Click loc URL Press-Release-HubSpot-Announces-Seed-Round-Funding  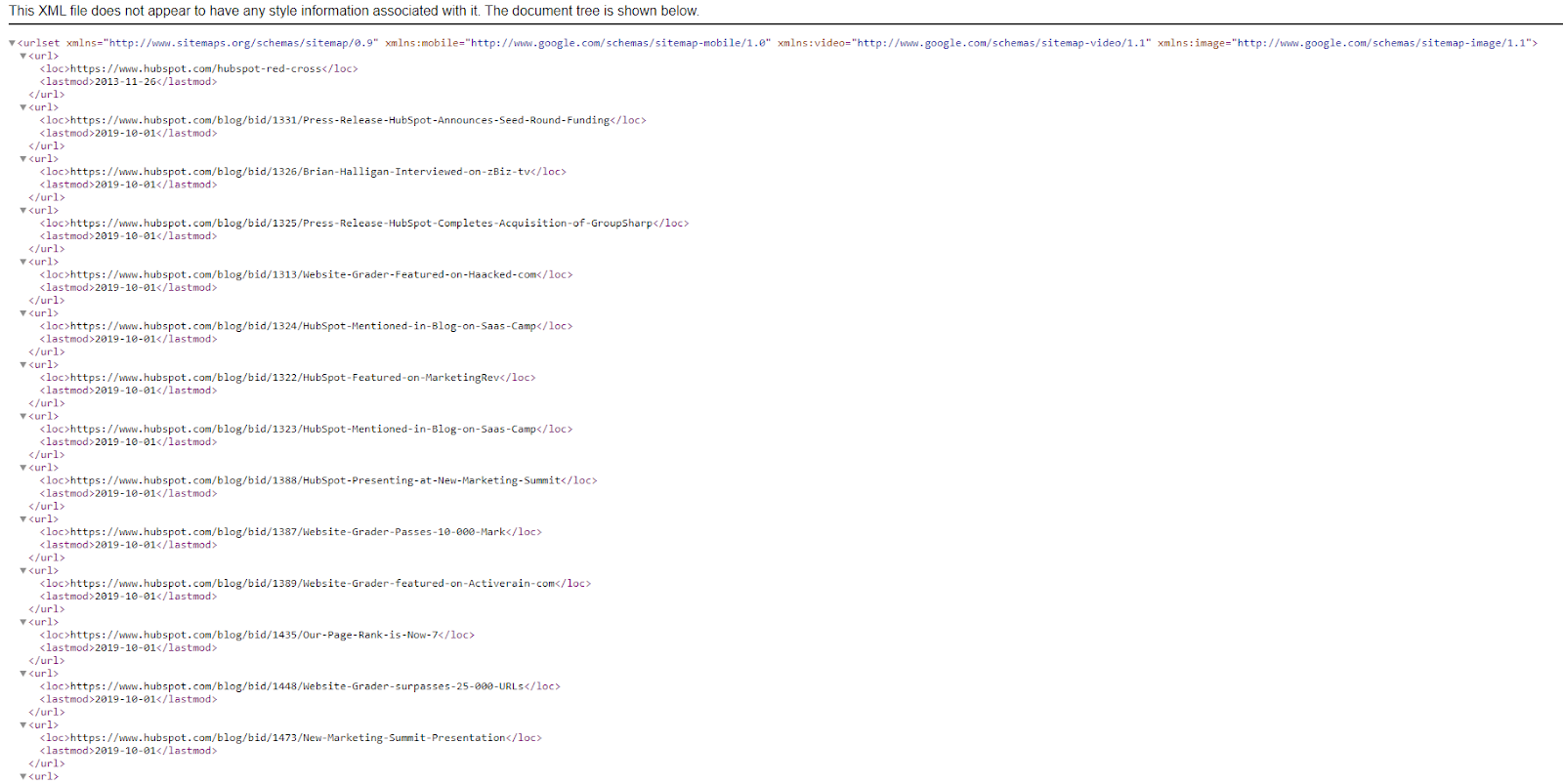(340, 120)
